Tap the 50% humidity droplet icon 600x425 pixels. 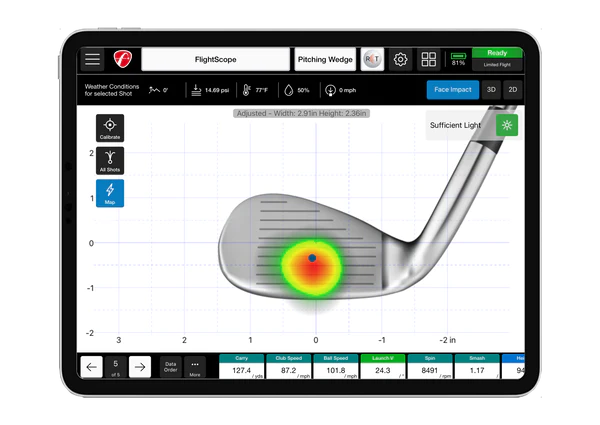[x=289, y=90]
